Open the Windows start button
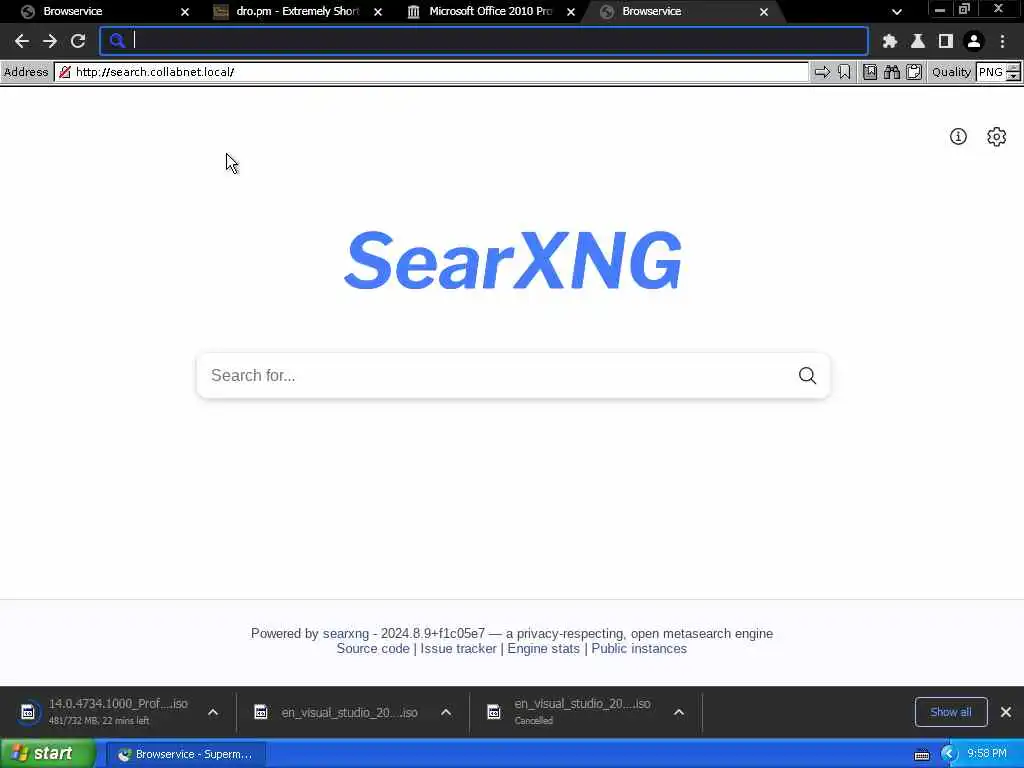 pos(47,754)
